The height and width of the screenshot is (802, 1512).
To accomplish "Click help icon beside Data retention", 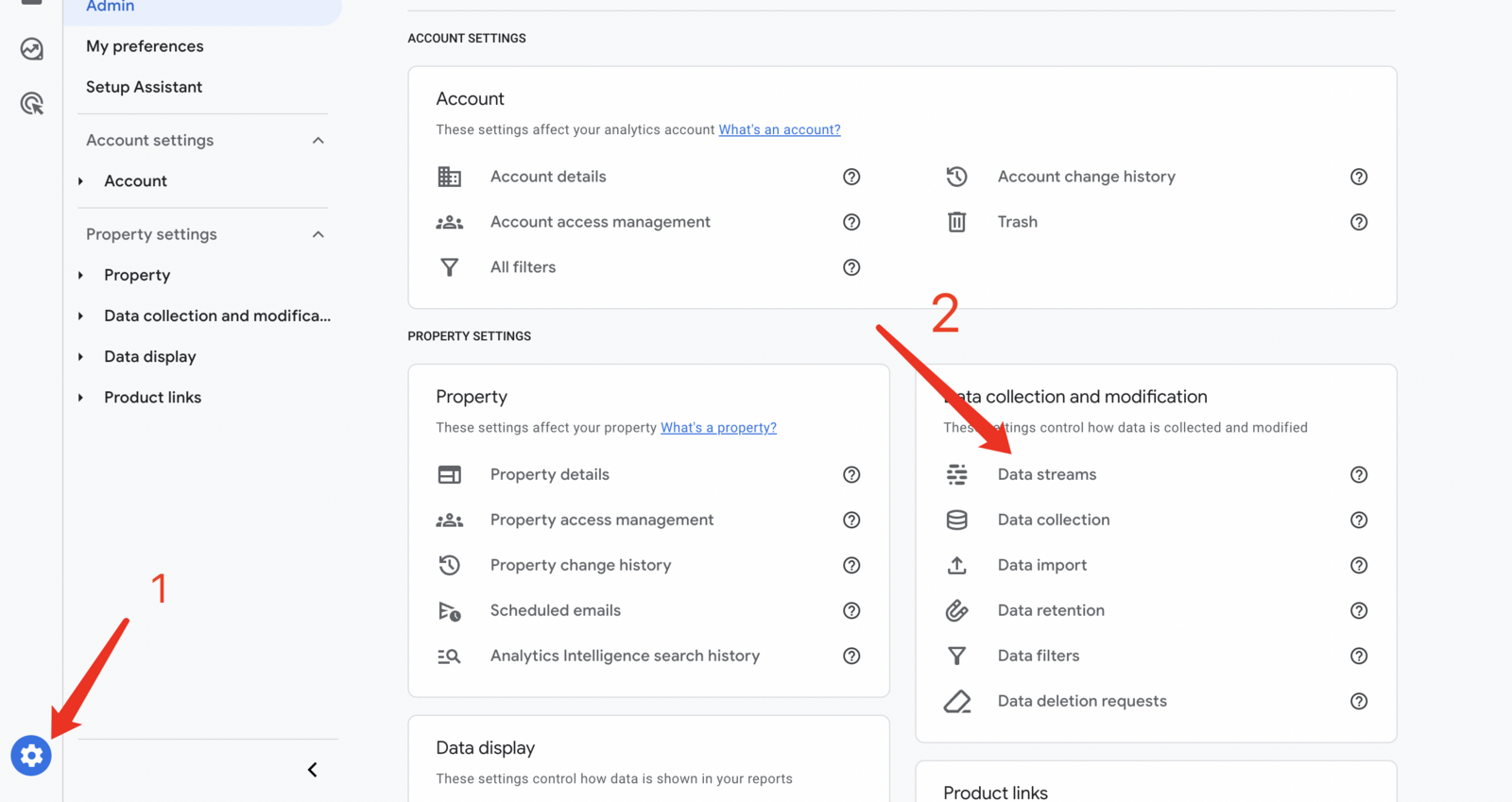I will tap(1358, 610).
